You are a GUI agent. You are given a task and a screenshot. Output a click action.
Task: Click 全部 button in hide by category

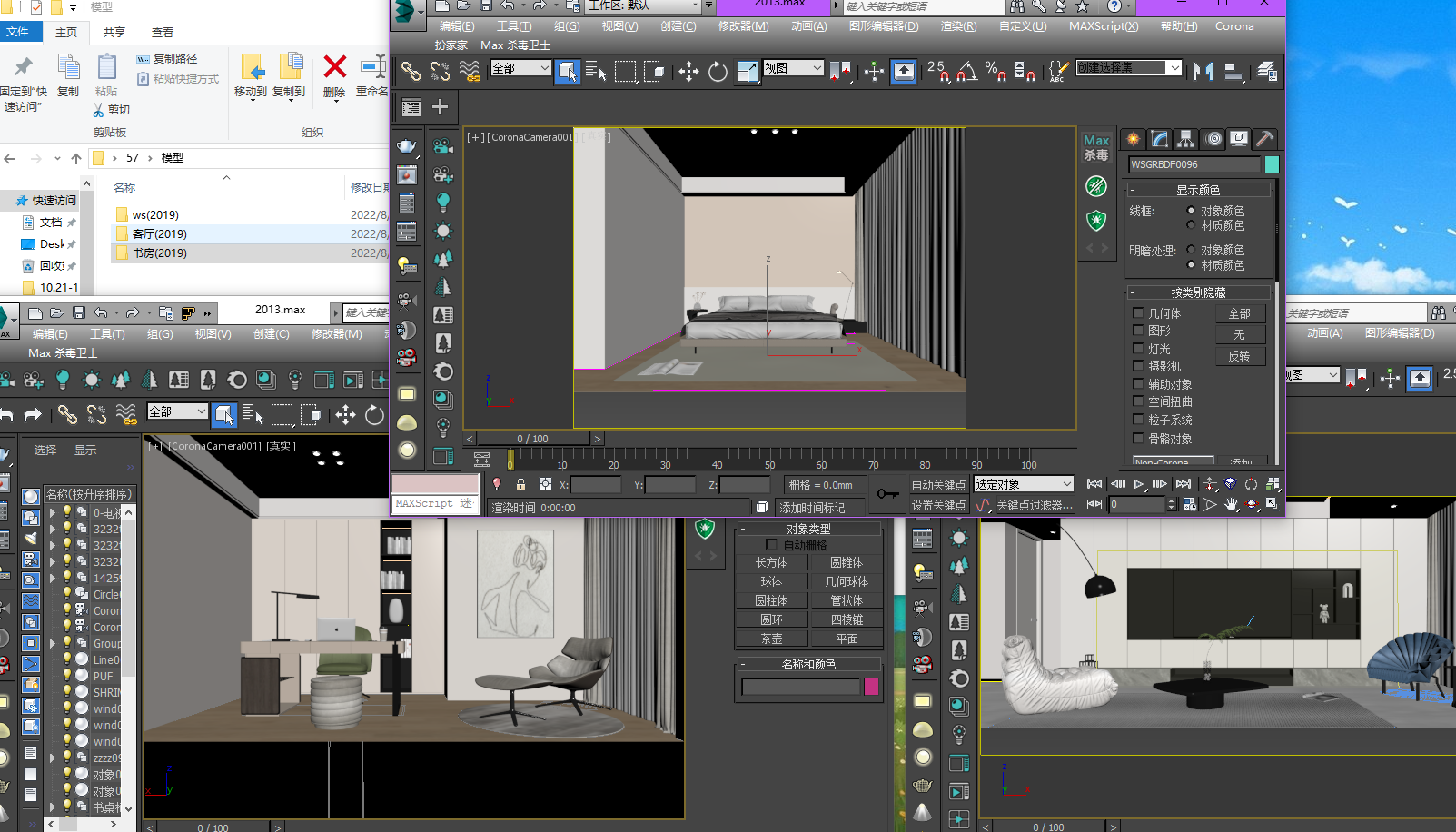pos(1240,313)
